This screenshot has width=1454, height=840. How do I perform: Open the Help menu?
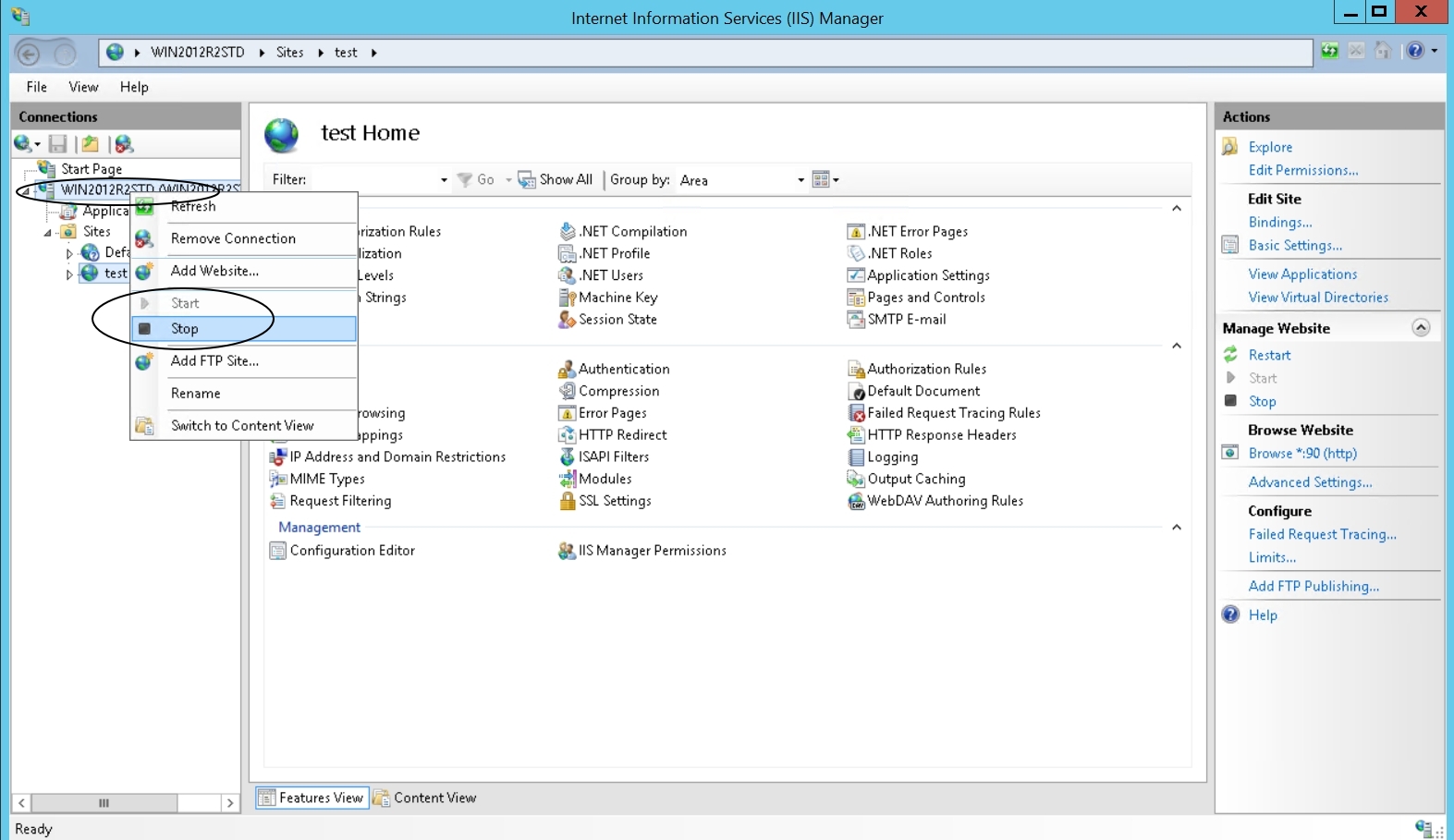click(134, 87)
